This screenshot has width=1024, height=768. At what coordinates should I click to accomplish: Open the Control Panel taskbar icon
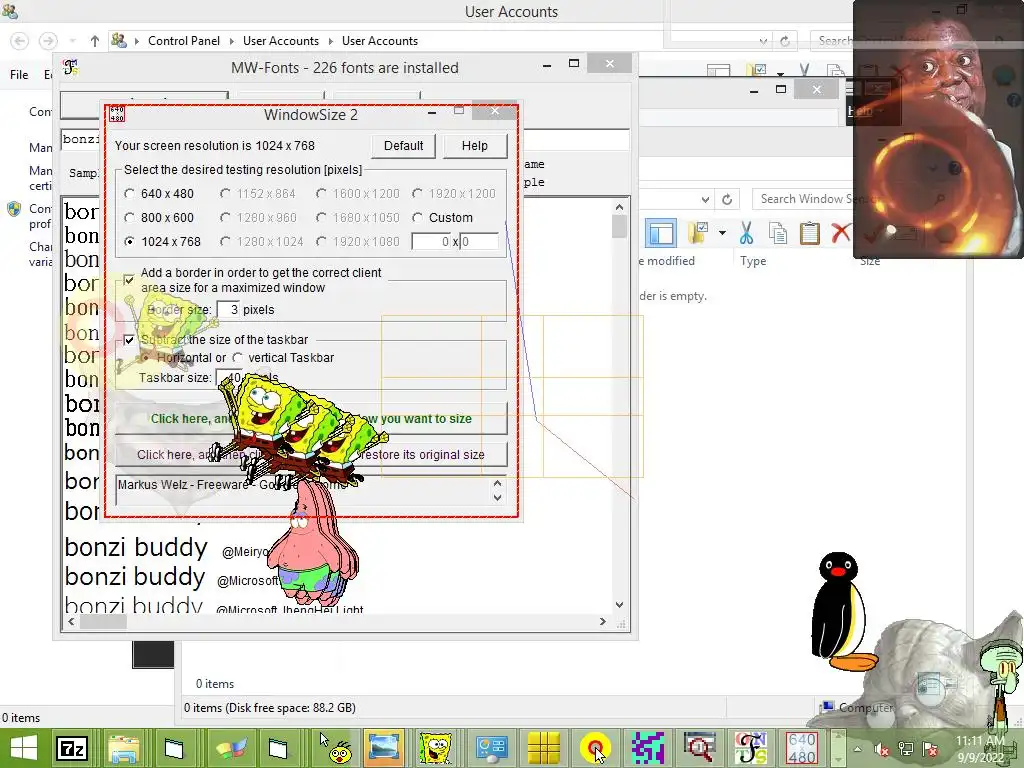click(x=492, y=748)
